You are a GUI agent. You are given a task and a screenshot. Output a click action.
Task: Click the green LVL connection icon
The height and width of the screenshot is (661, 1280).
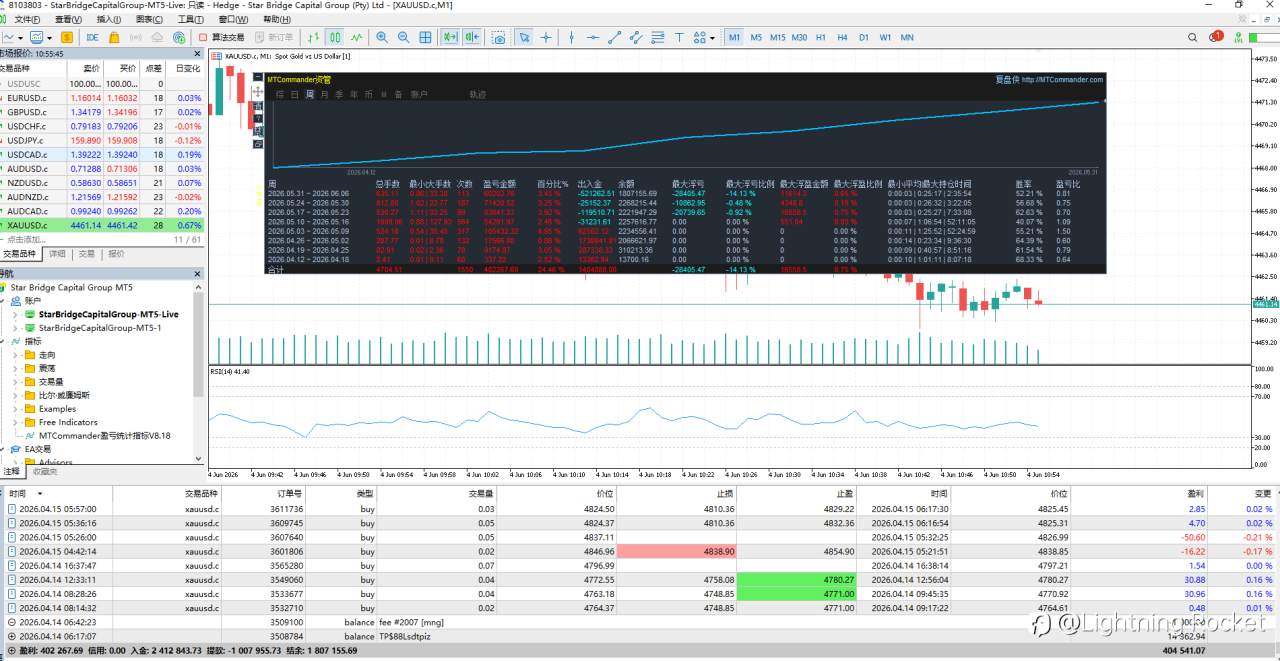point(1239,37)
